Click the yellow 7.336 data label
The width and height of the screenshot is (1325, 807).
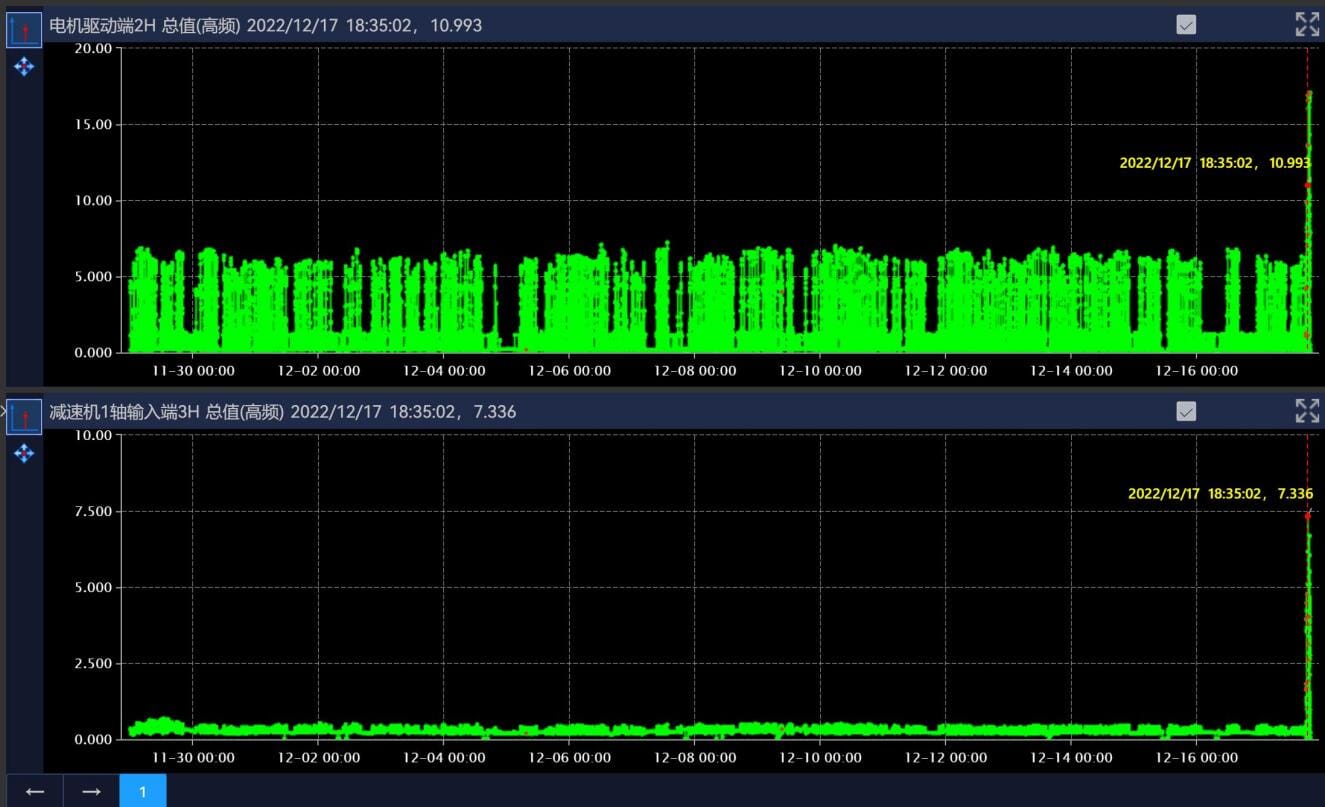pyautogui.click(x=1220, y=493)
